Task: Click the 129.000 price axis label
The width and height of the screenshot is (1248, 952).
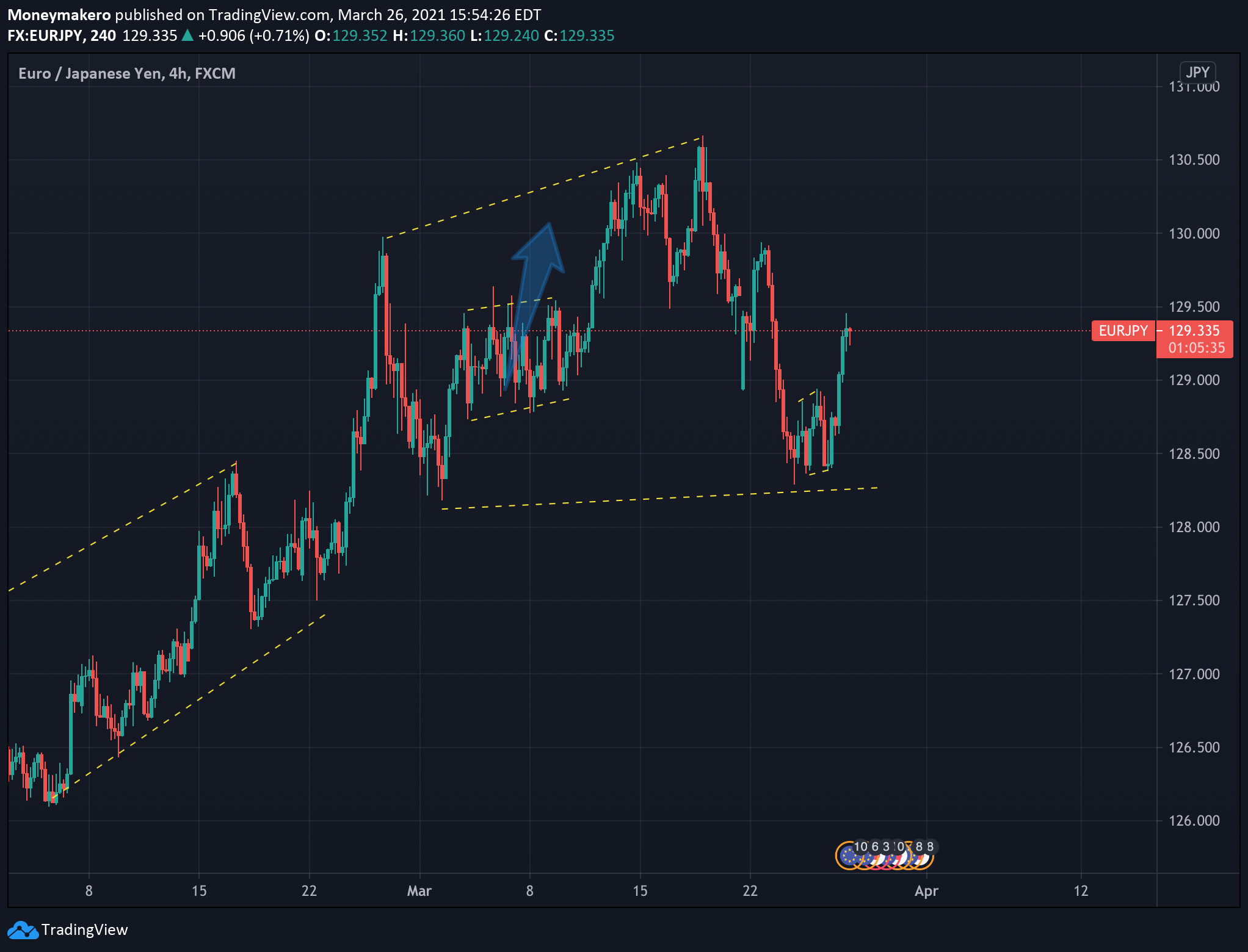Action: 1194,380
